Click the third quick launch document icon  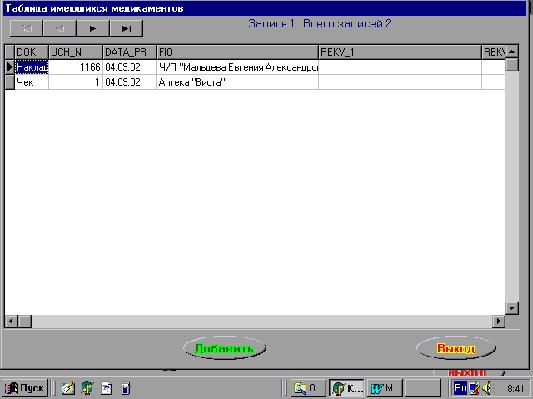(x=107, y=388)
